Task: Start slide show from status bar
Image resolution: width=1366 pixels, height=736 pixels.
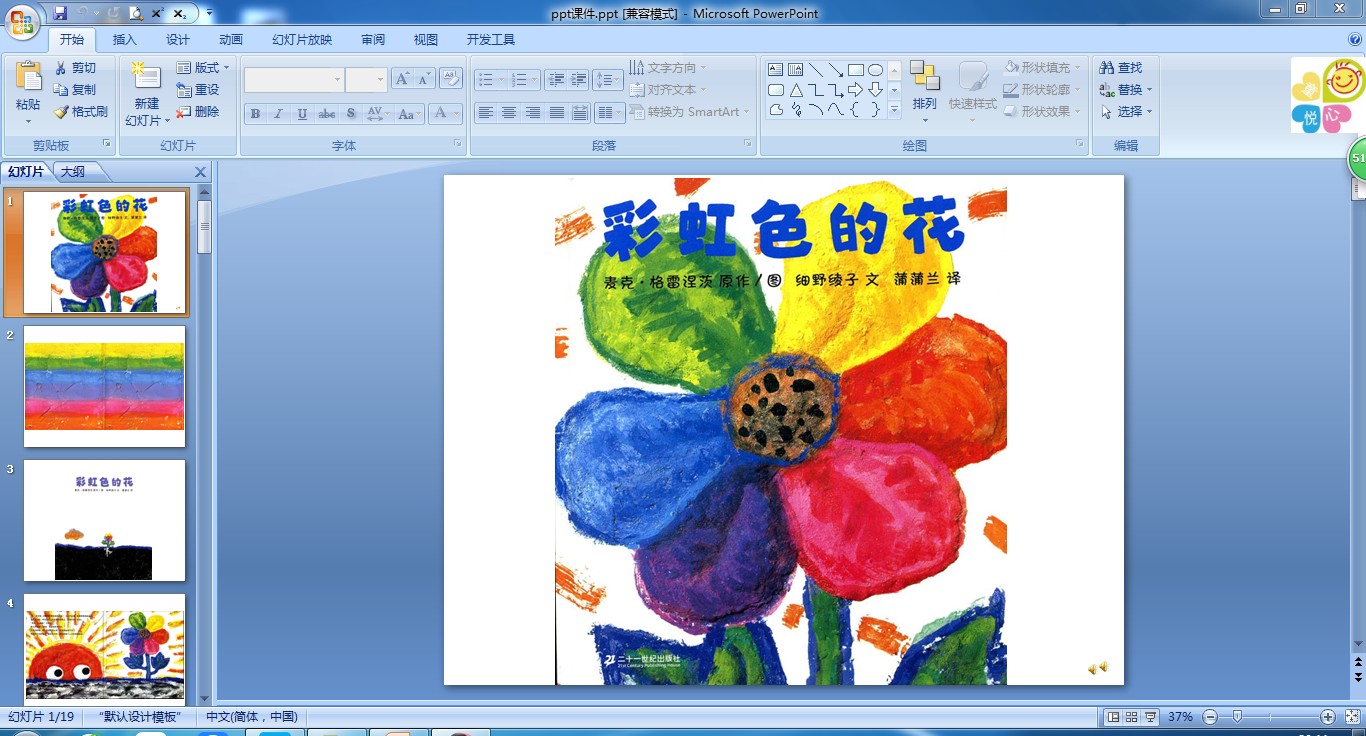Action: coord(1151,717)
